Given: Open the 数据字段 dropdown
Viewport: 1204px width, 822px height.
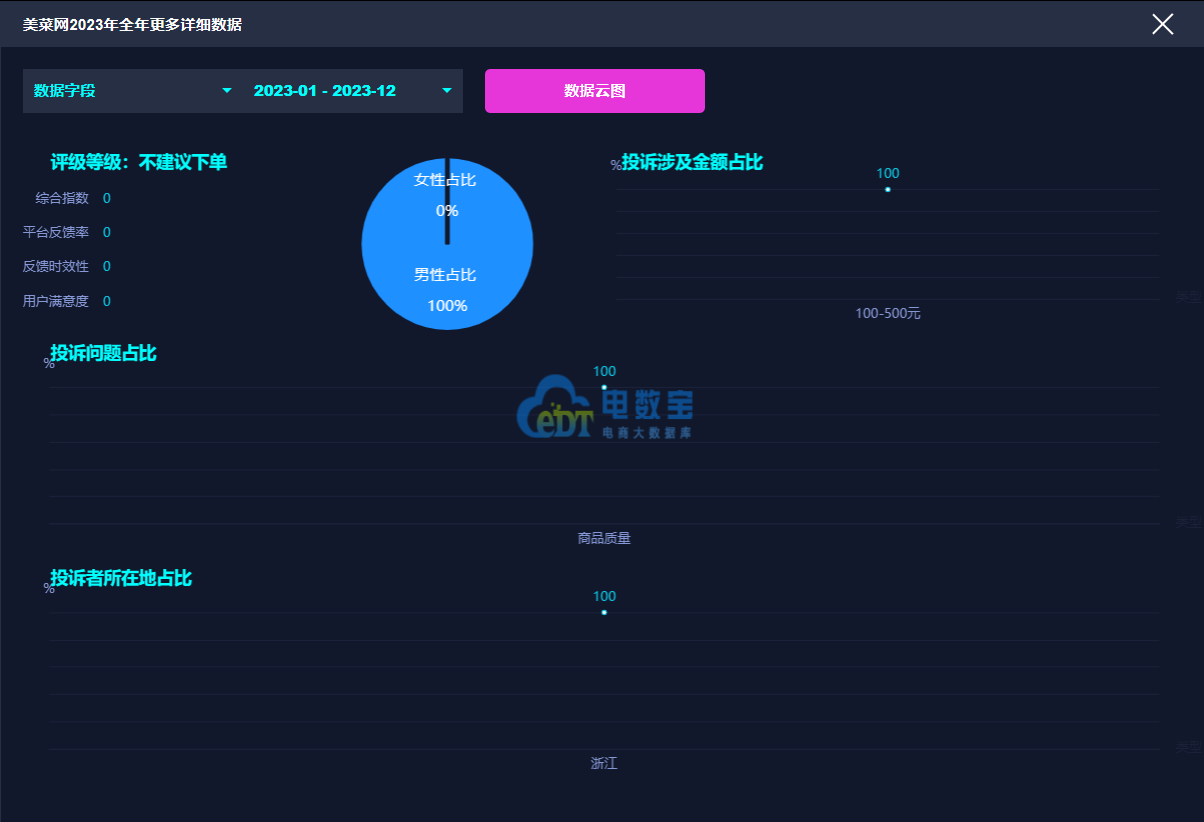Looking at the screenshot, I should (132, 91).
